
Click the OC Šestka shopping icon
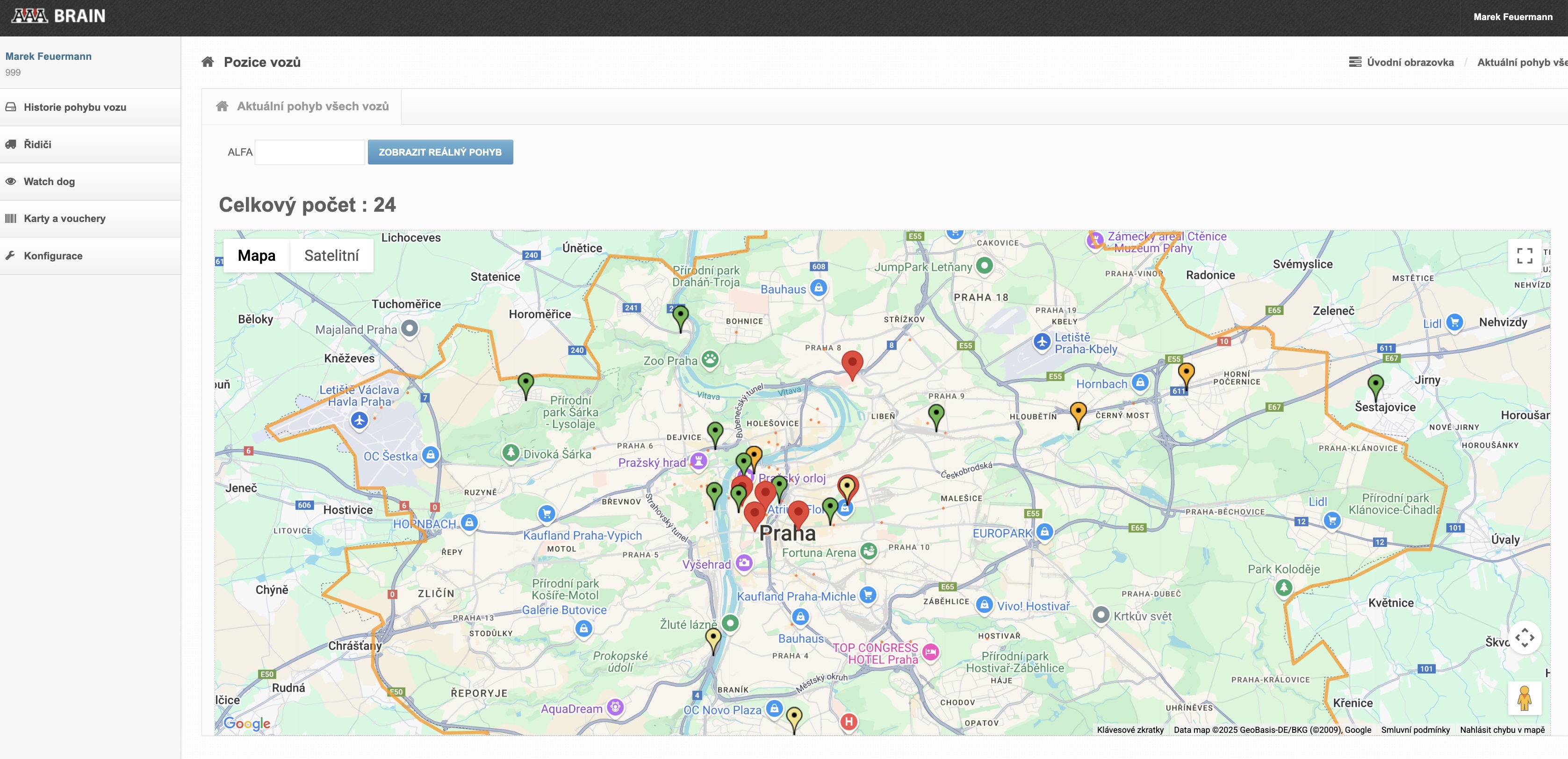431,455
